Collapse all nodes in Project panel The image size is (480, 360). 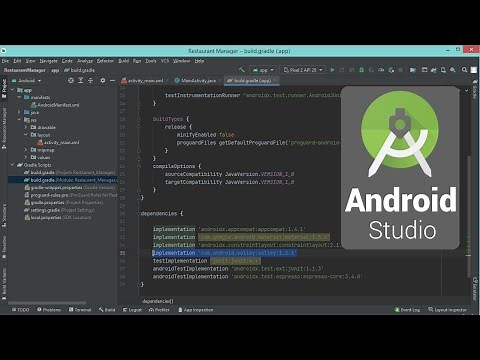tap(90, 80)
